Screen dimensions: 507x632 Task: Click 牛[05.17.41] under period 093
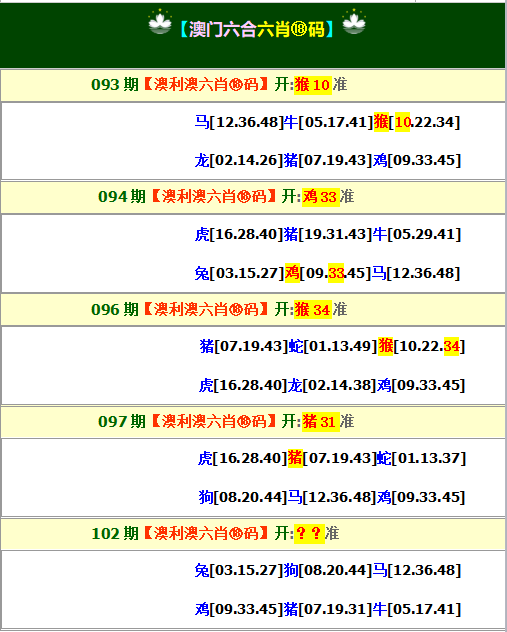click(328, 122)
